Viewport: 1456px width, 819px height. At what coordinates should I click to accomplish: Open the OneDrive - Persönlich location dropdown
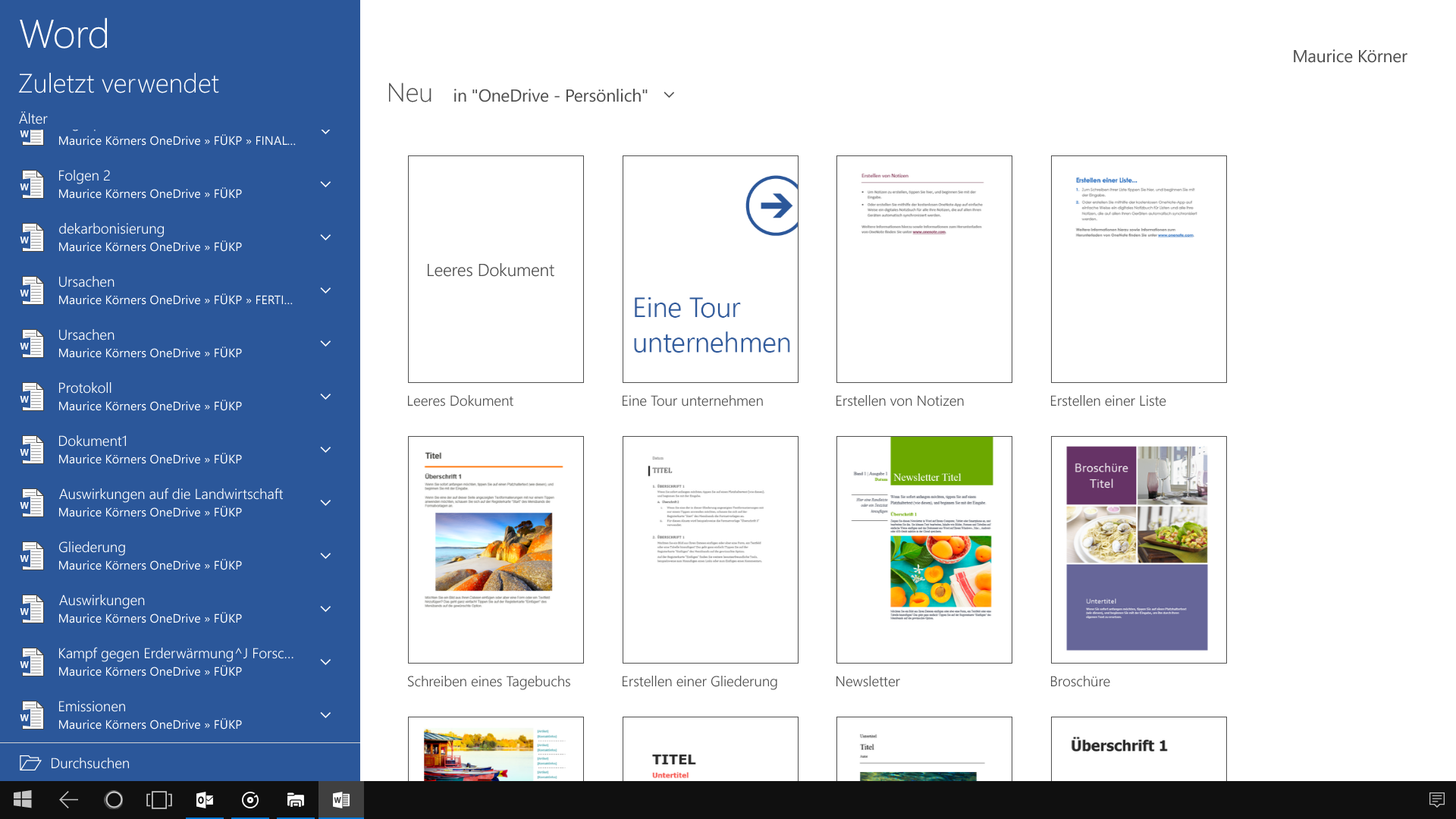[x=563, y=96]
